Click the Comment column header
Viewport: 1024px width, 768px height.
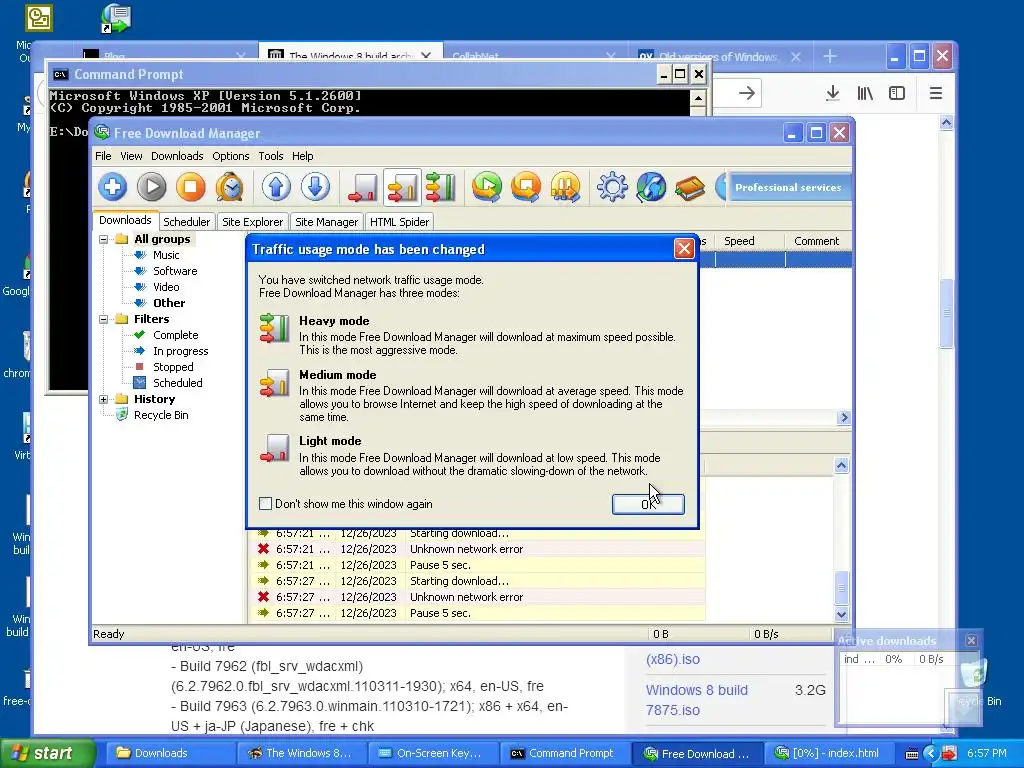816,241
